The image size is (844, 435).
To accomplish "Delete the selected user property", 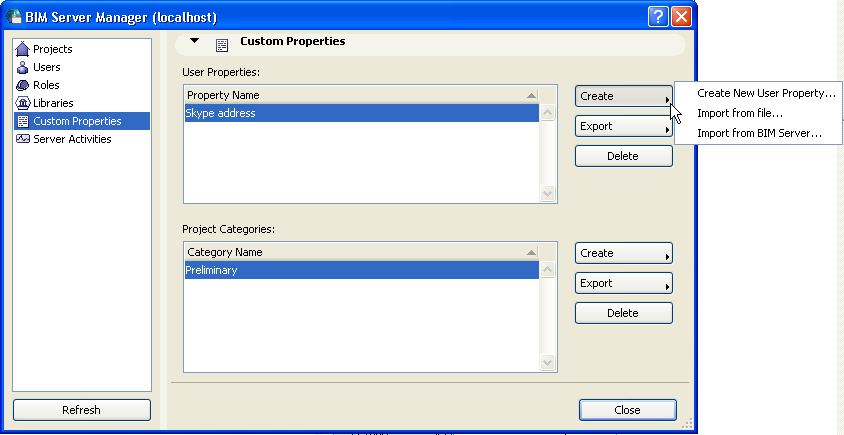I will pyautogui.click(x=623, y=156).
